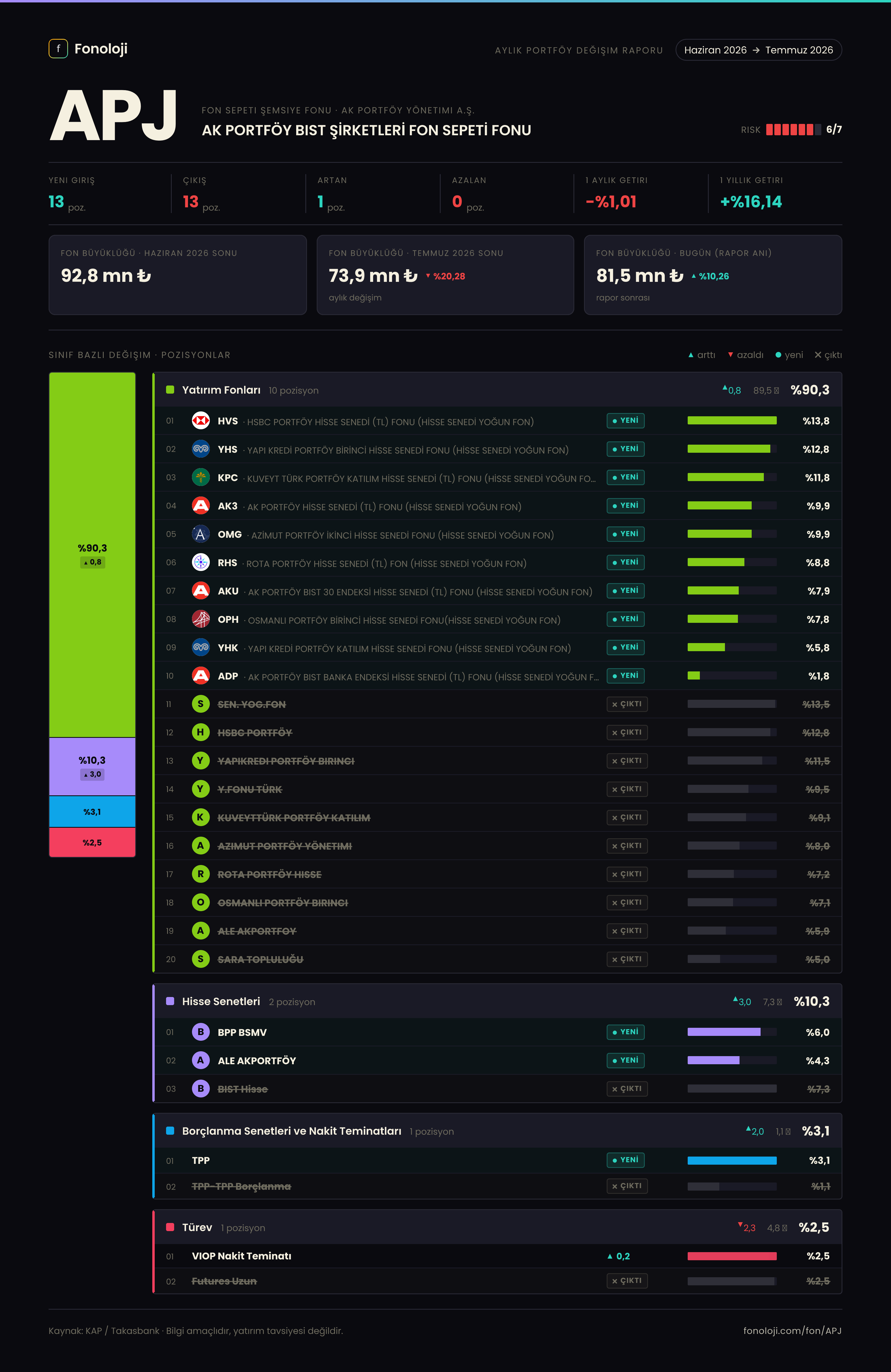Click the Hisse Senetleri section header
The height and width of the screenshot is (1372, 891).
pyautogui.click(x=498, y=1001)
